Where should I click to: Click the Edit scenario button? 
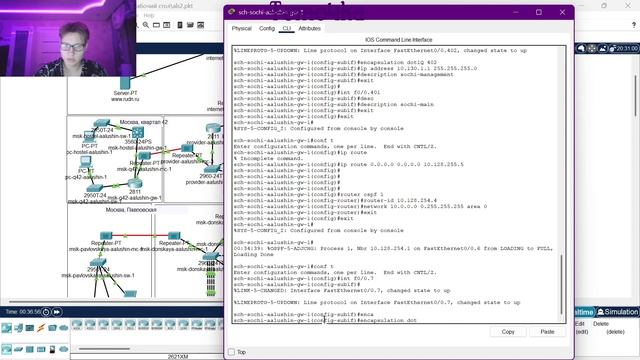pyautogui.click(x=580, y=324)
